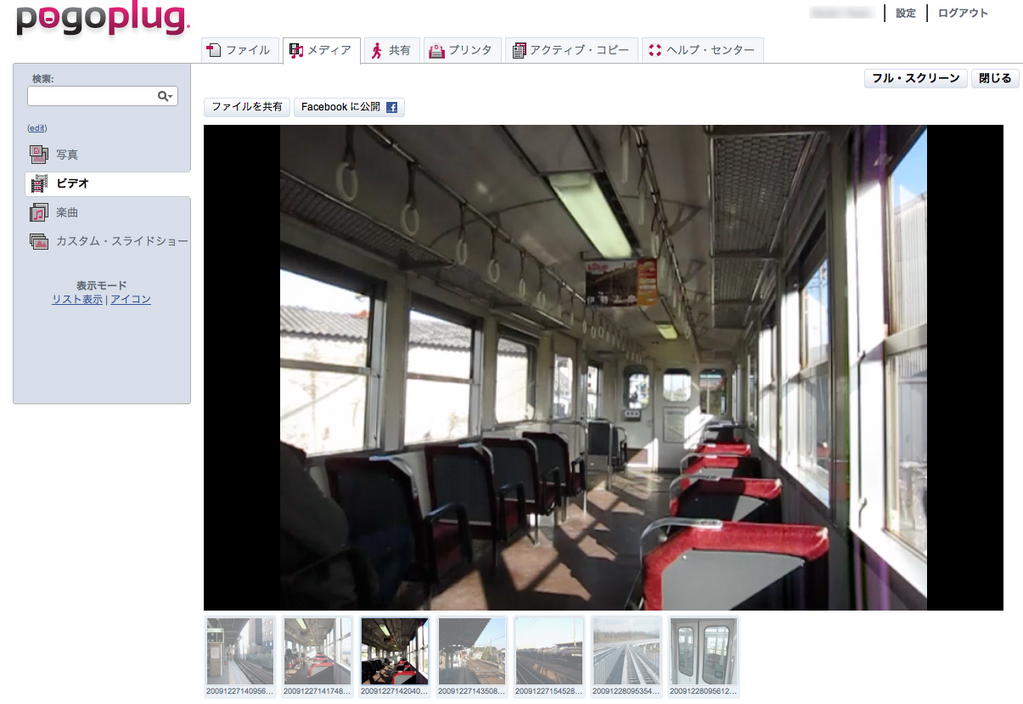1023x704 pixels.
Task: Enter フル・スクリーン full screen mode
Action: [x=915, y=78]
